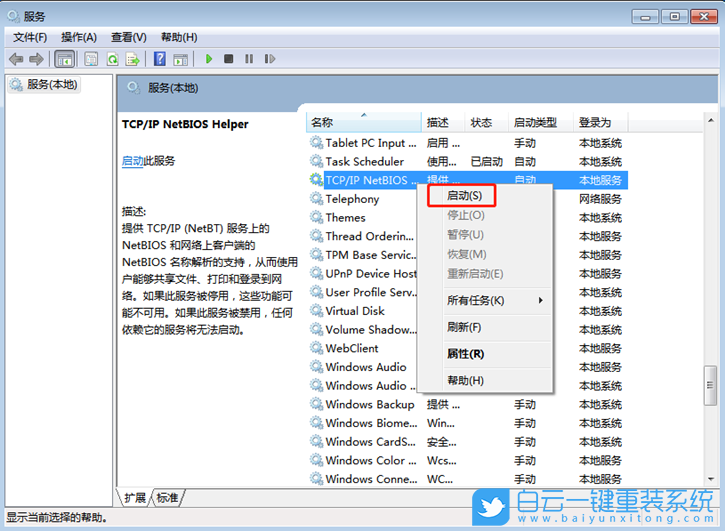Click the 启动 link to start this service
Screen dimensions: 725x531
pyautogui.click(x=132, y=161)
